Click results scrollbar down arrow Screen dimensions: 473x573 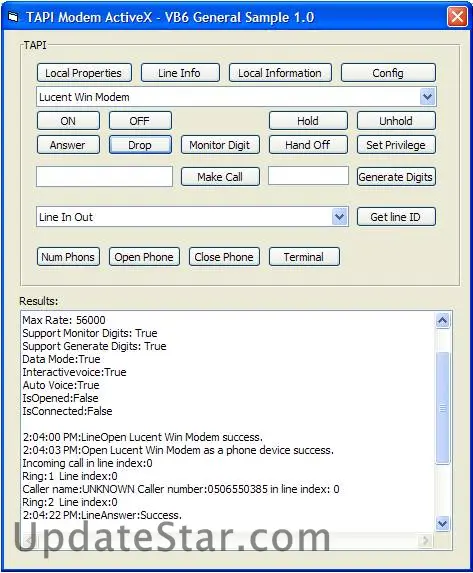click(x=443, y=523)
